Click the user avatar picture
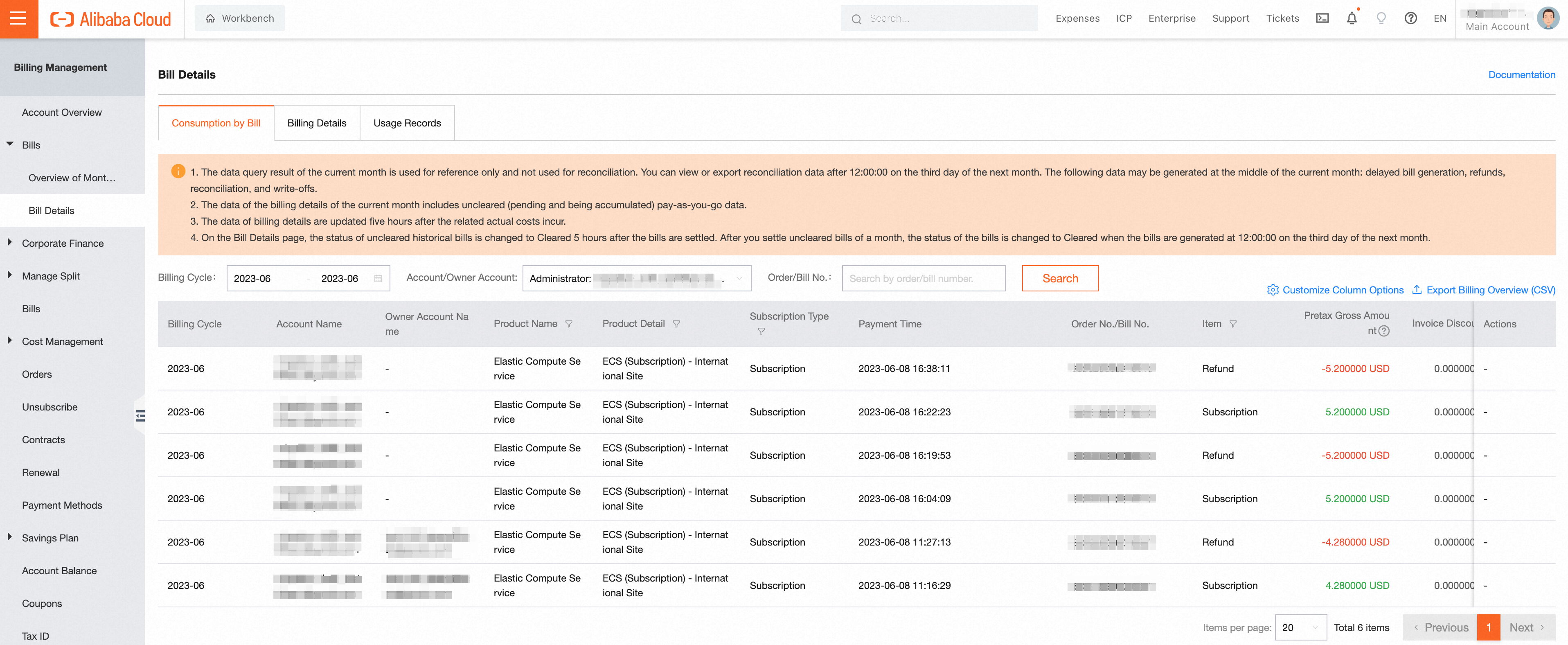The width and height of the screenshot is (1568, 645). coord(1547,18)
